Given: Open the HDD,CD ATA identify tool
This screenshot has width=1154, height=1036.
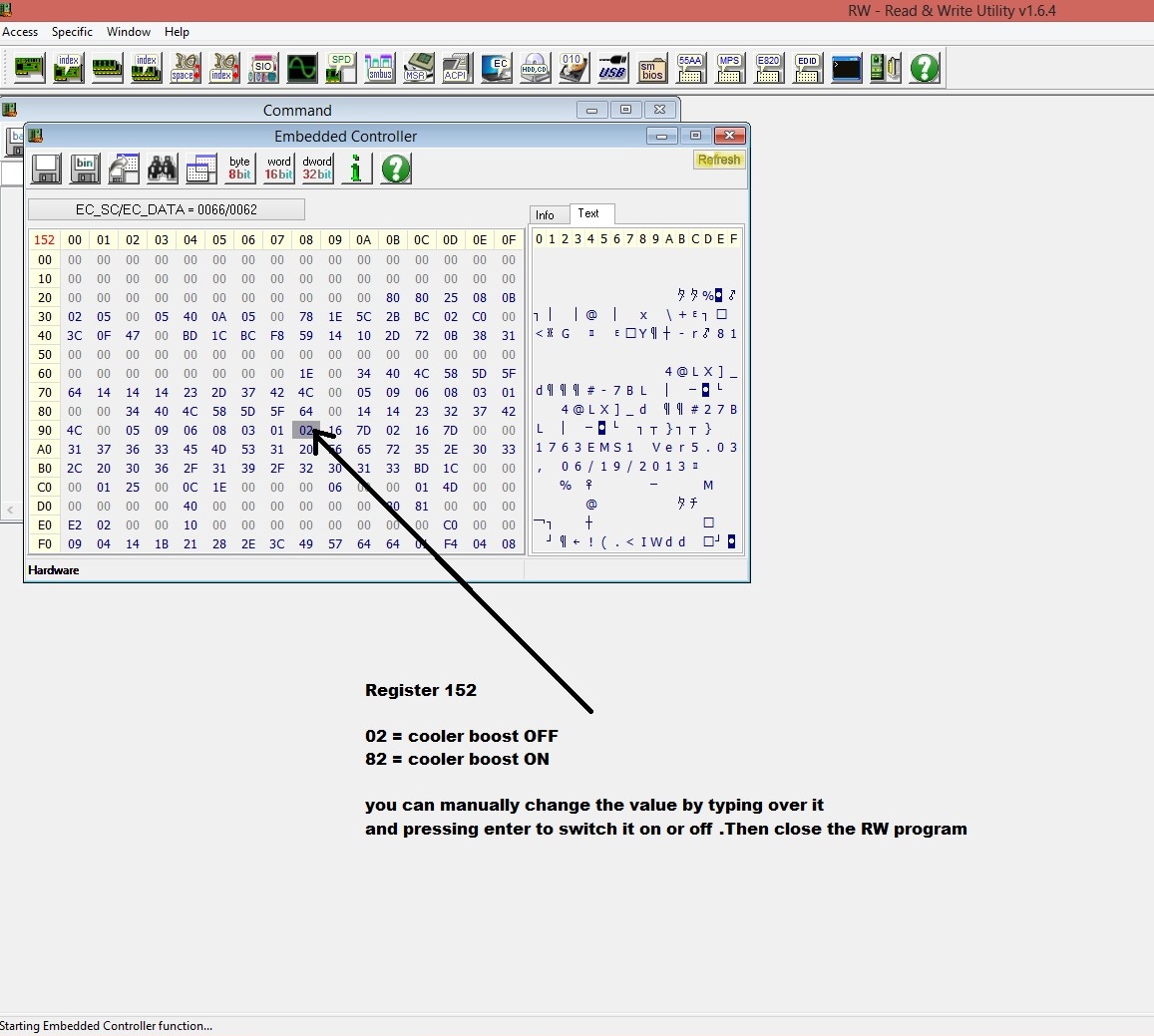Looking at the screenshot, I should pyautogui.click(x=535, y=68).
